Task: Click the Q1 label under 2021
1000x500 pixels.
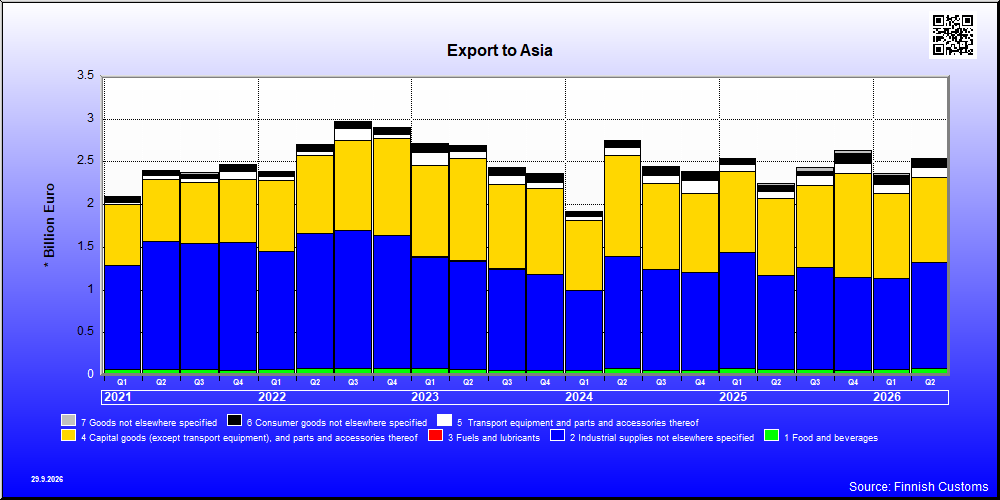Action: pyautogui.click(x=122, y=381)
